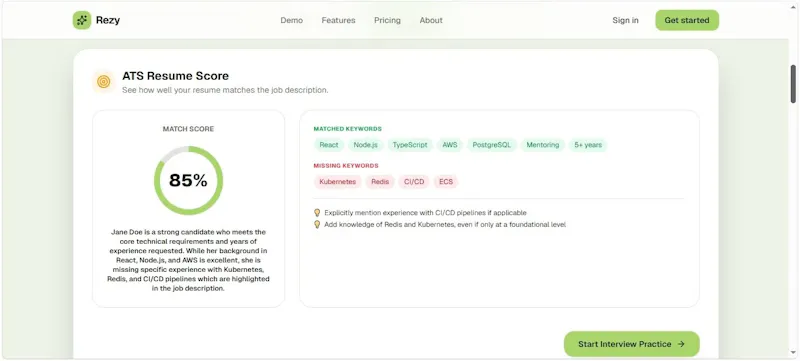This screenshot has height=361, width=800.
Task: Open the About nav item
Action: click(x=431, y=20)
